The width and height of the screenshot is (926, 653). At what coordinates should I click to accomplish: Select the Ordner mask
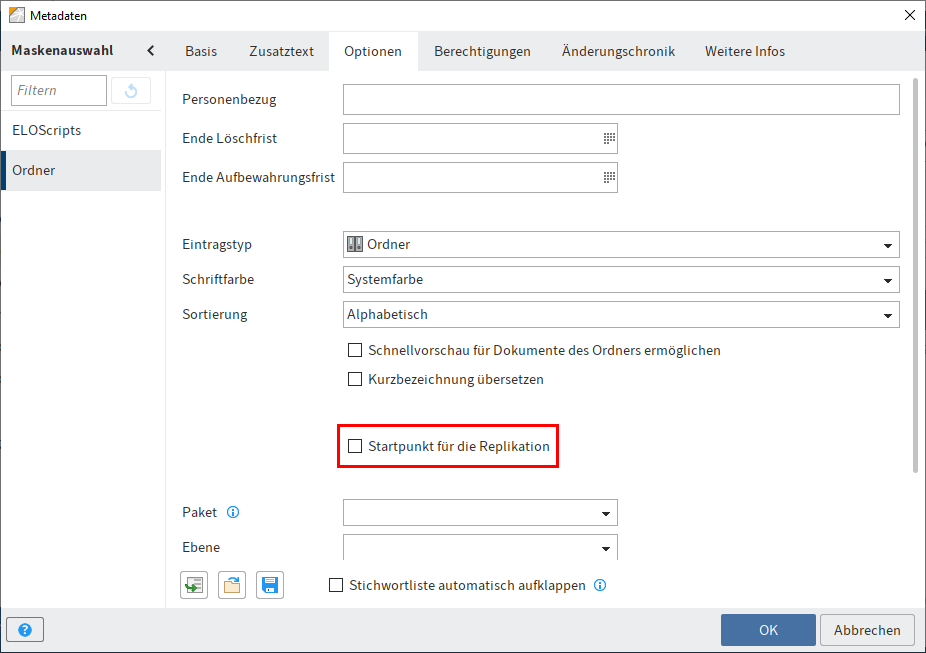click(x=81, y=170)
